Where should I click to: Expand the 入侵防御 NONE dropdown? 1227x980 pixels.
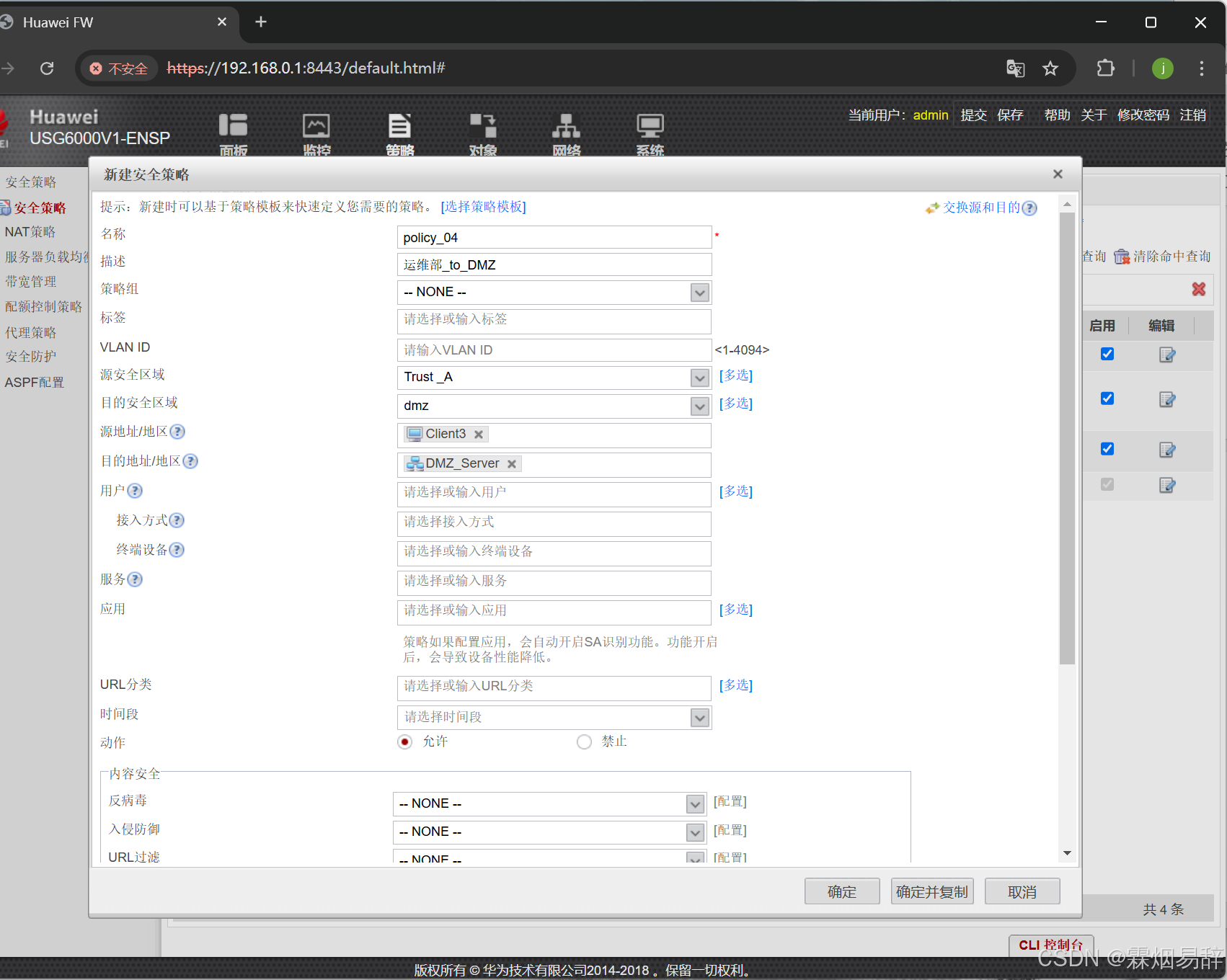[x=695, y=833]
